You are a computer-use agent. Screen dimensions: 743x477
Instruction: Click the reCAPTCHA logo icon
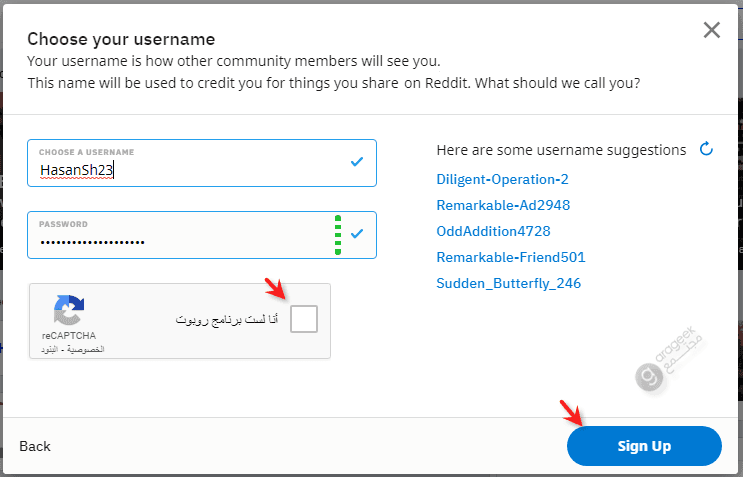pos(69,310)
